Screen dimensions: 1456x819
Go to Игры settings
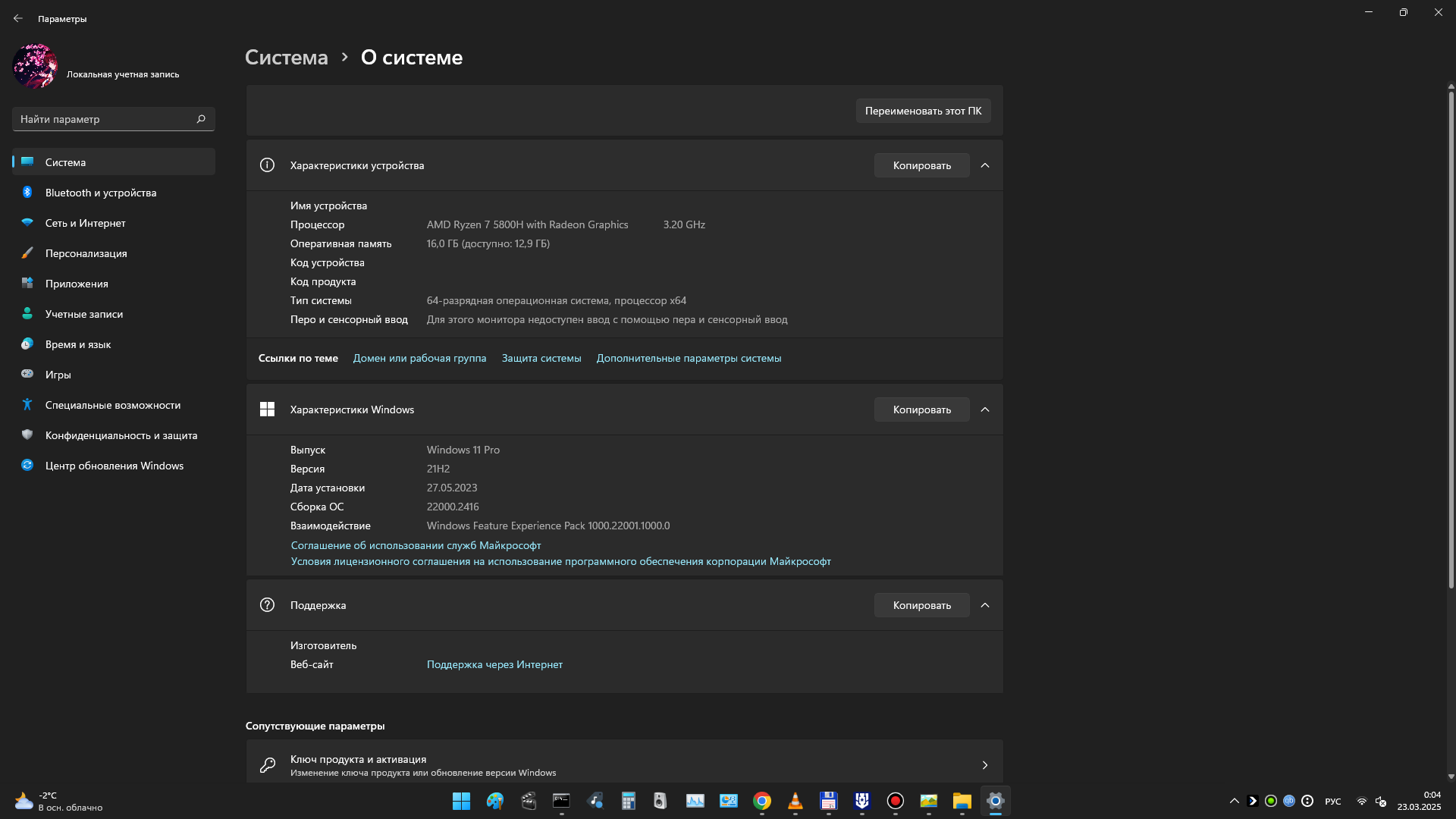pyautogui.click(x=114, y=375)
